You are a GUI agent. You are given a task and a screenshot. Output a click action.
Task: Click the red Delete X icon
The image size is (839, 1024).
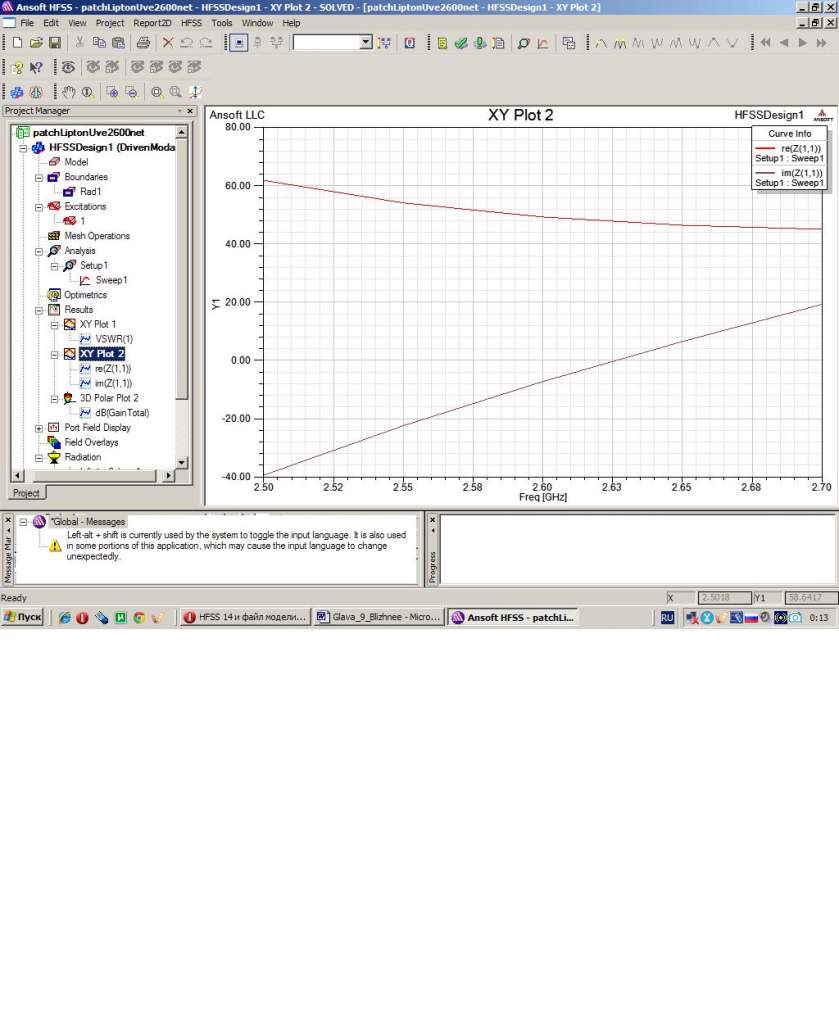(x=167, y=43)
